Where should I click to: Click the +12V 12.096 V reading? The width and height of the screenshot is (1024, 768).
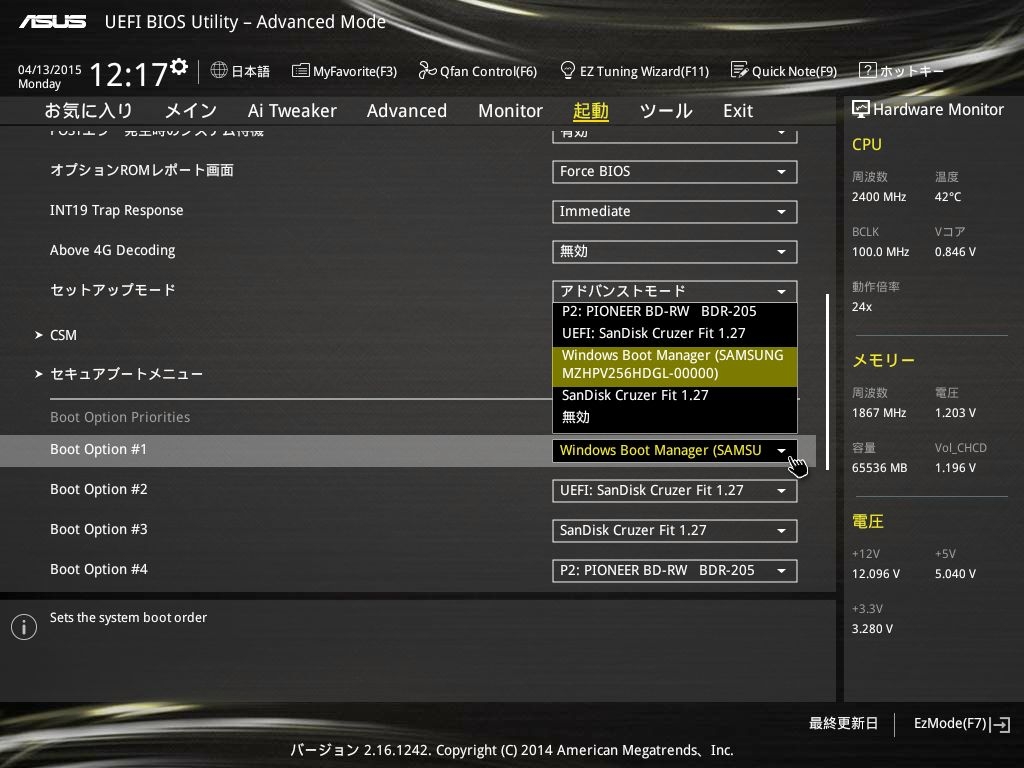click(875, 573)
